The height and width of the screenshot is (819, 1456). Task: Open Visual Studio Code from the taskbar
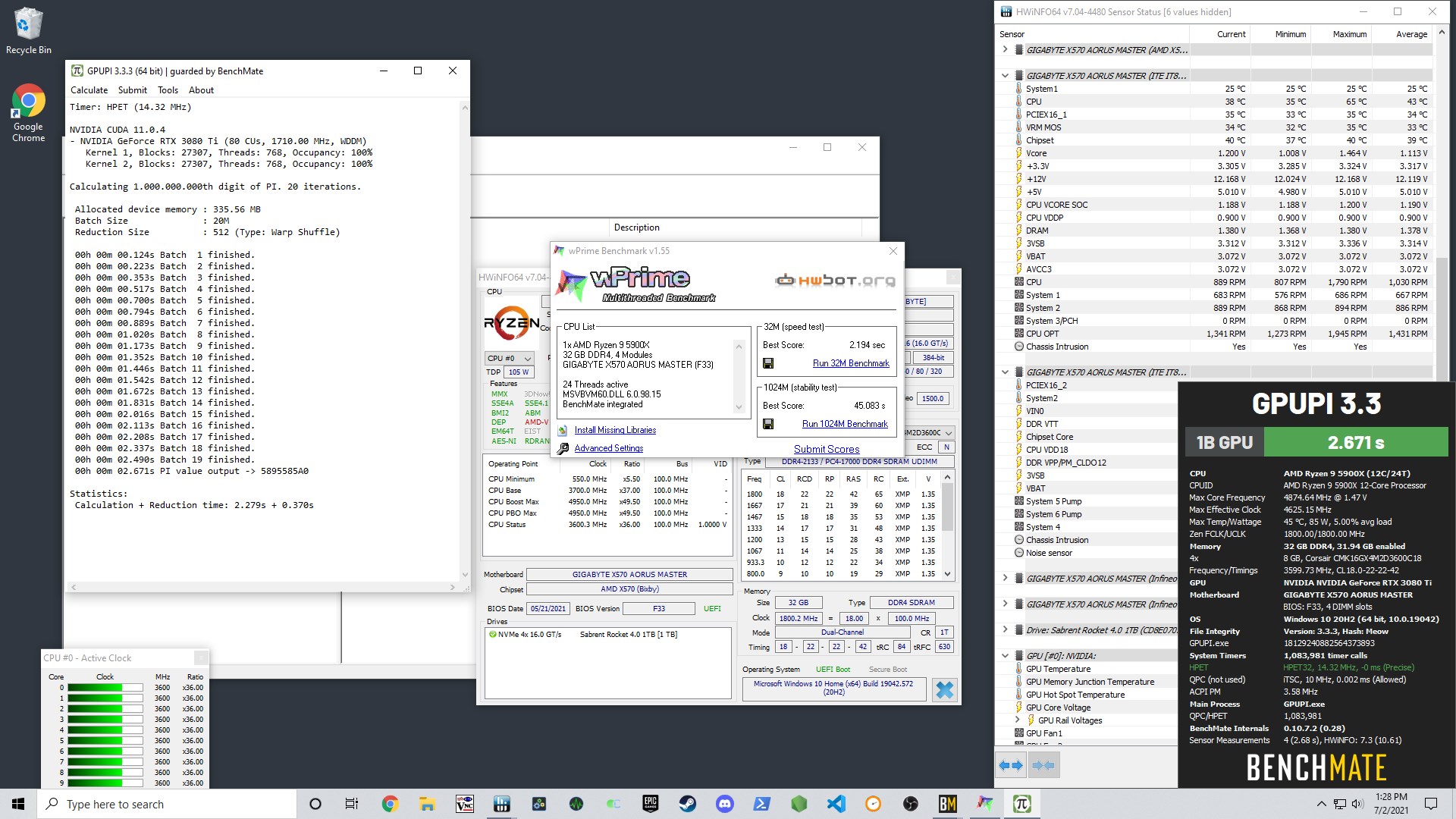[836, 804]
